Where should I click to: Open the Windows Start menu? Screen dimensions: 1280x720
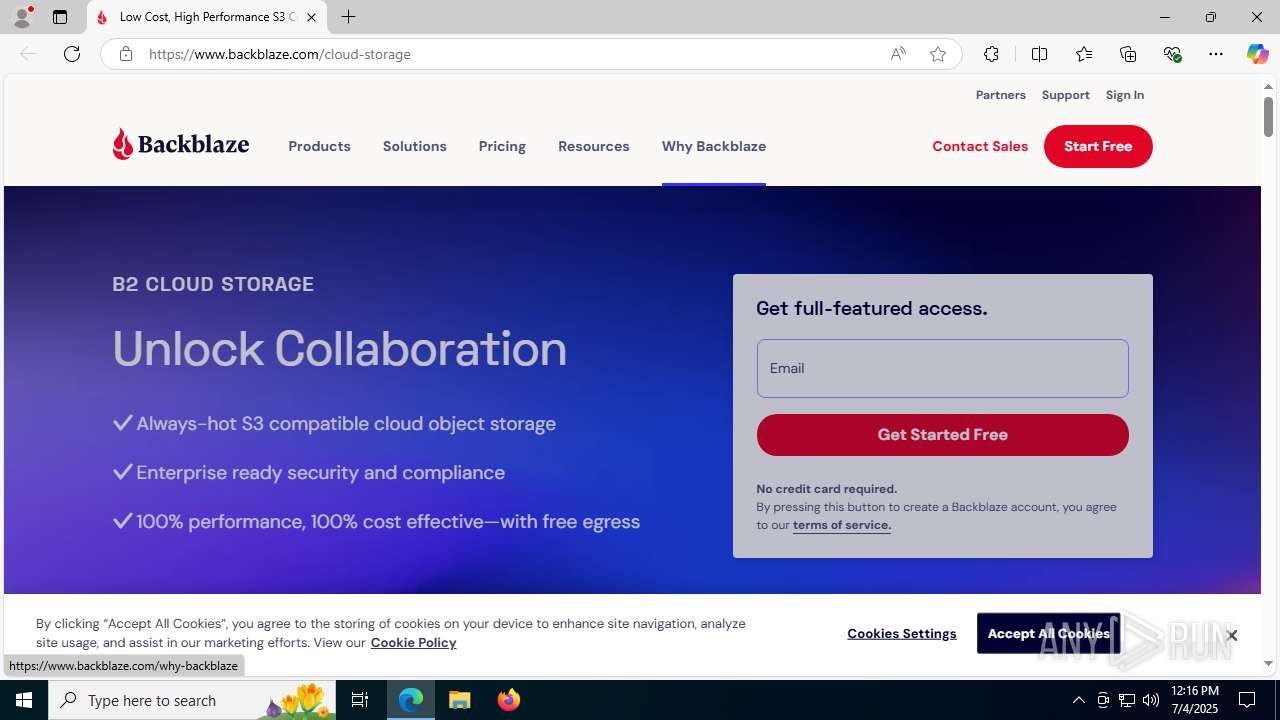(24, 700)
